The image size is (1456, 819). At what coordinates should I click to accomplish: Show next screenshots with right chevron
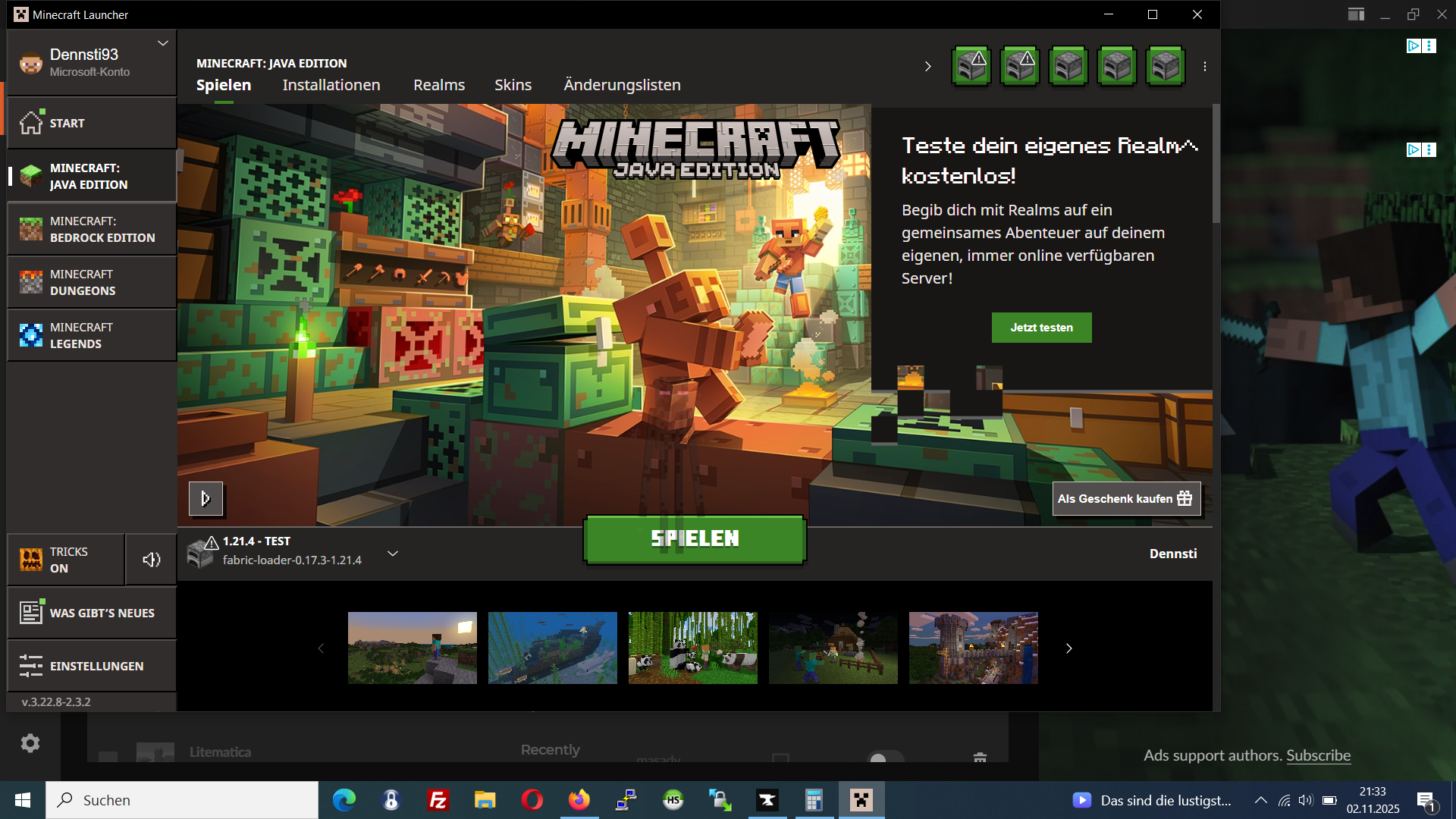click(1068, 648)
